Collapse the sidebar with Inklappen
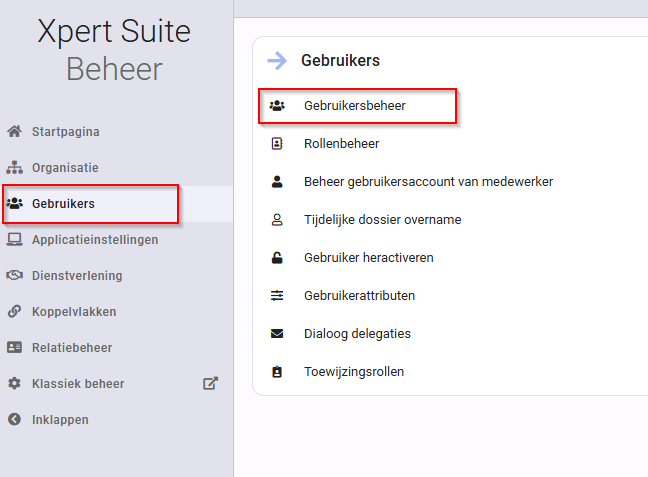Viewport: 648px width, 477px height. [x=48, y=420]
